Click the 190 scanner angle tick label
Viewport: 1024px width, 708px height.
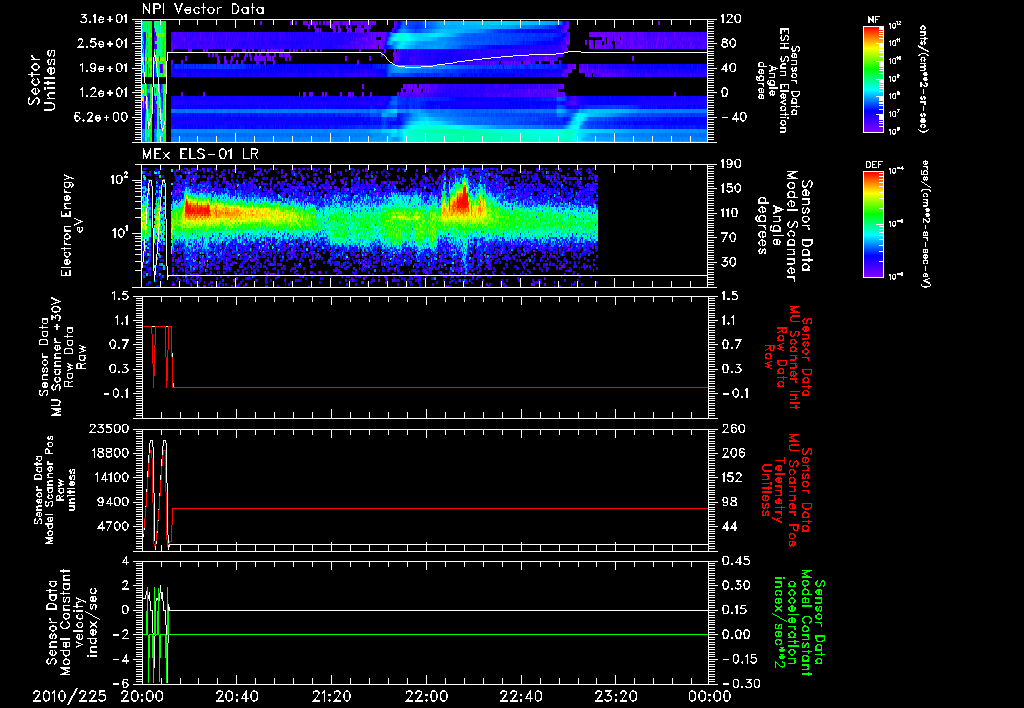(x=731, y=164)
